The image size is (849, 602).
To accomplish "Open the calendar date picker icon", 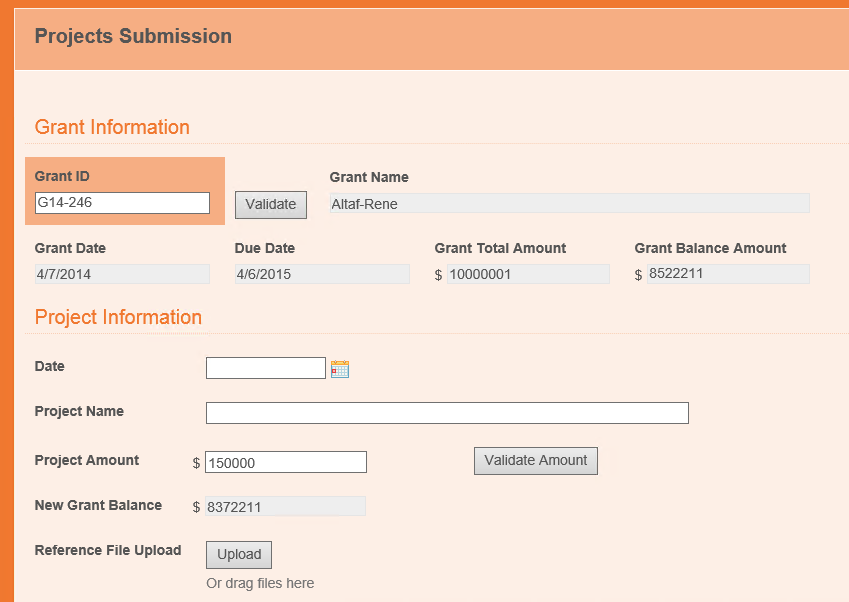I will pyautogui.click(x=340, y=369).
